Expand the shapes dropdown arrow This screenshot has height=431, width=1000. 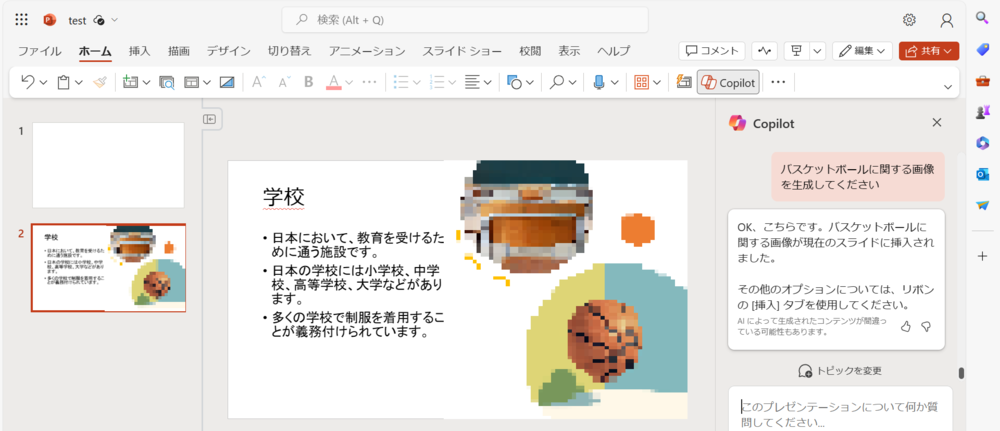529,82
